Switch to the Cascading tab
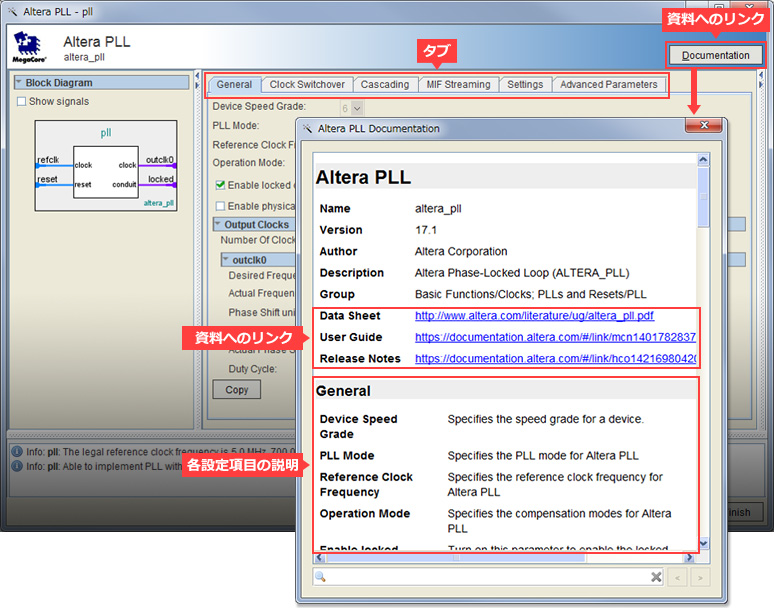 click(385, 84)
